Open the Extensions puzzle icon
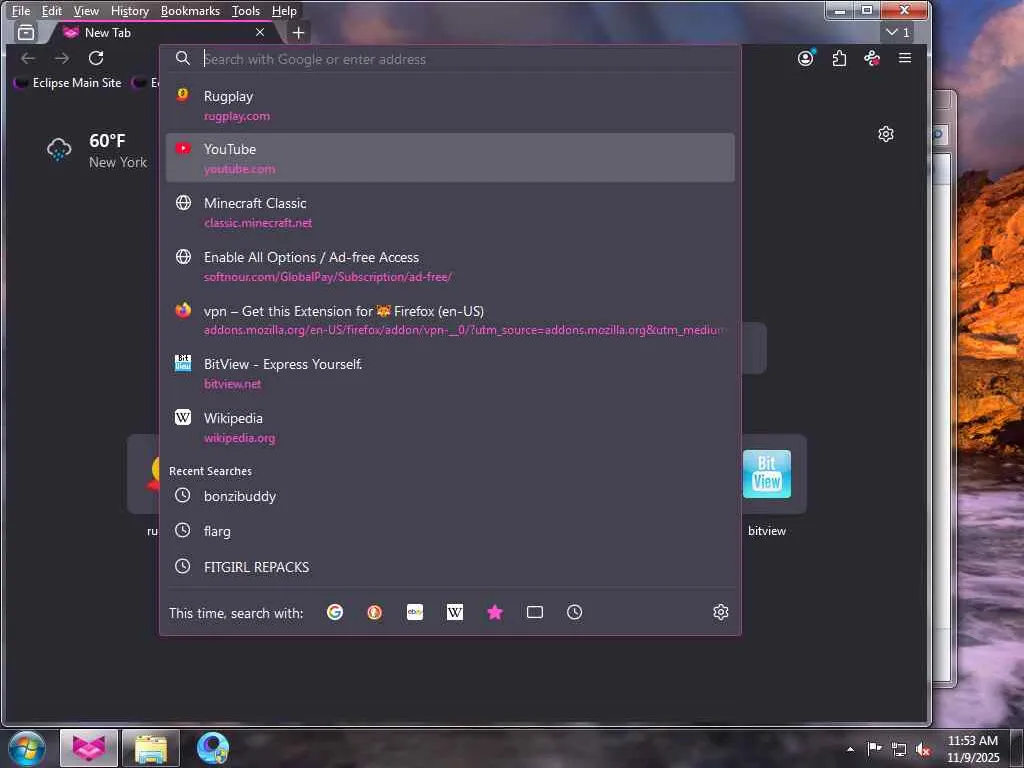 [839, 58]
